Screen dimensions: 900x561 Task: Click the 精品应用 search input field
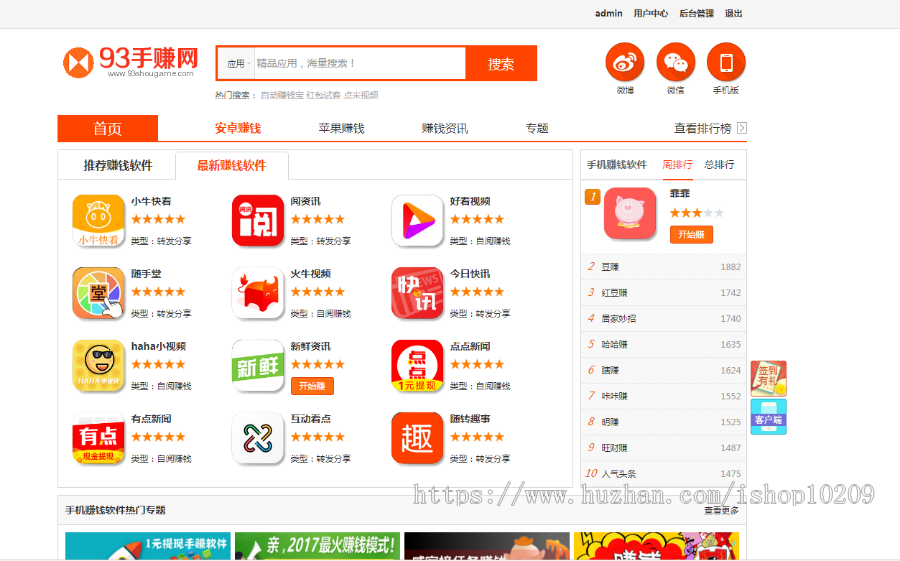[358, 64]
